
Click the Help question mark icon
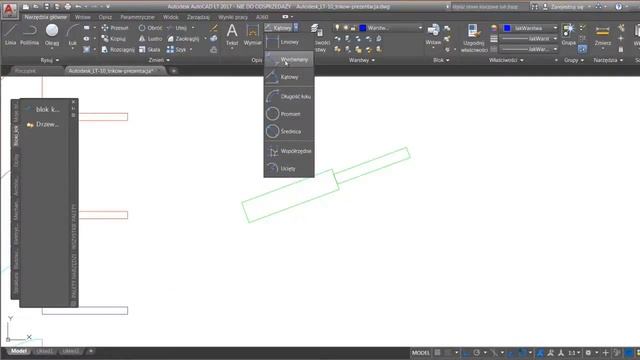pyautogui.click(x=619, y=7)
